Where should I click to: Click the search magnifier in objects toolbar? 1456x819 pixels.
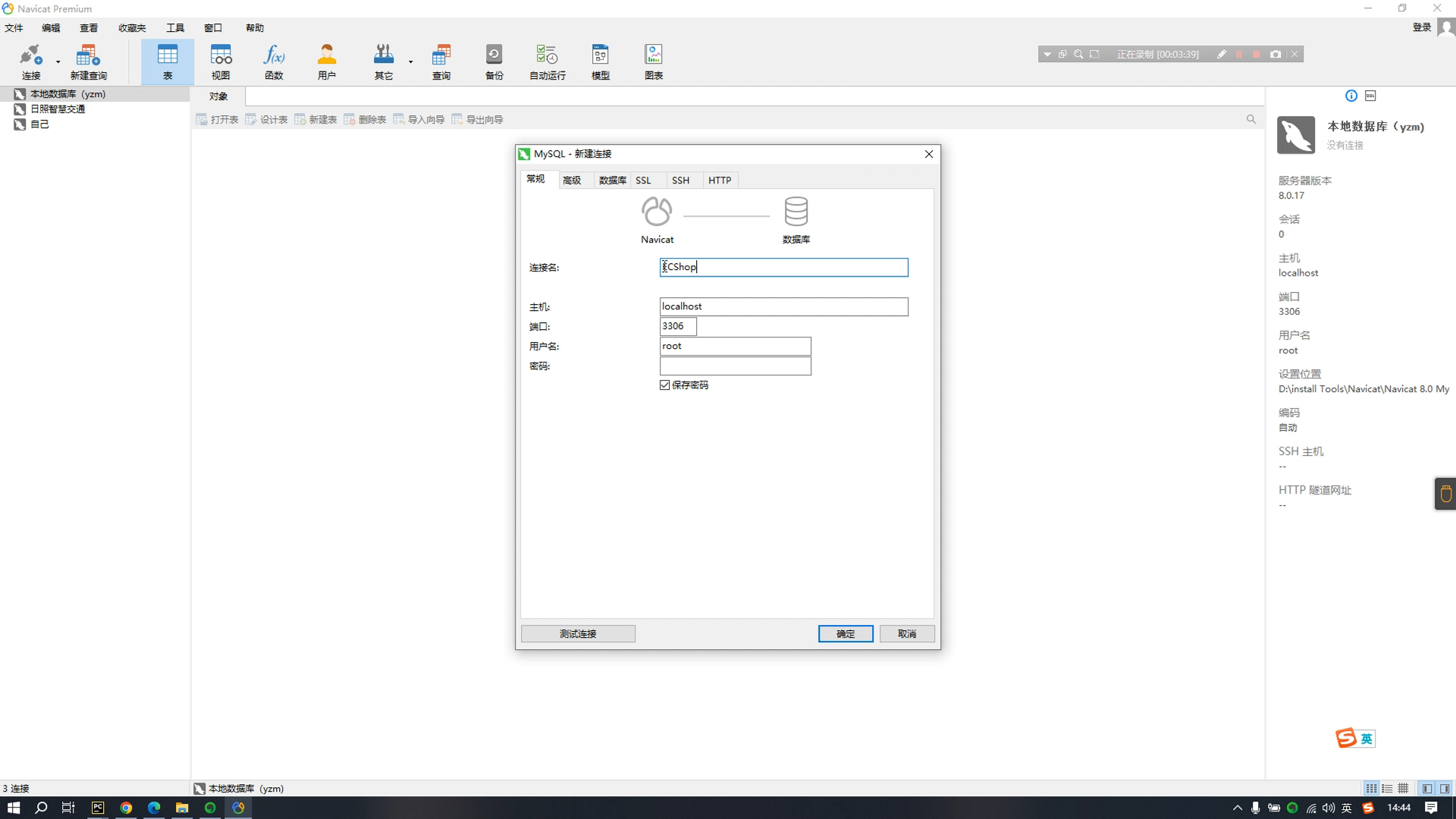click(1251, 119)
